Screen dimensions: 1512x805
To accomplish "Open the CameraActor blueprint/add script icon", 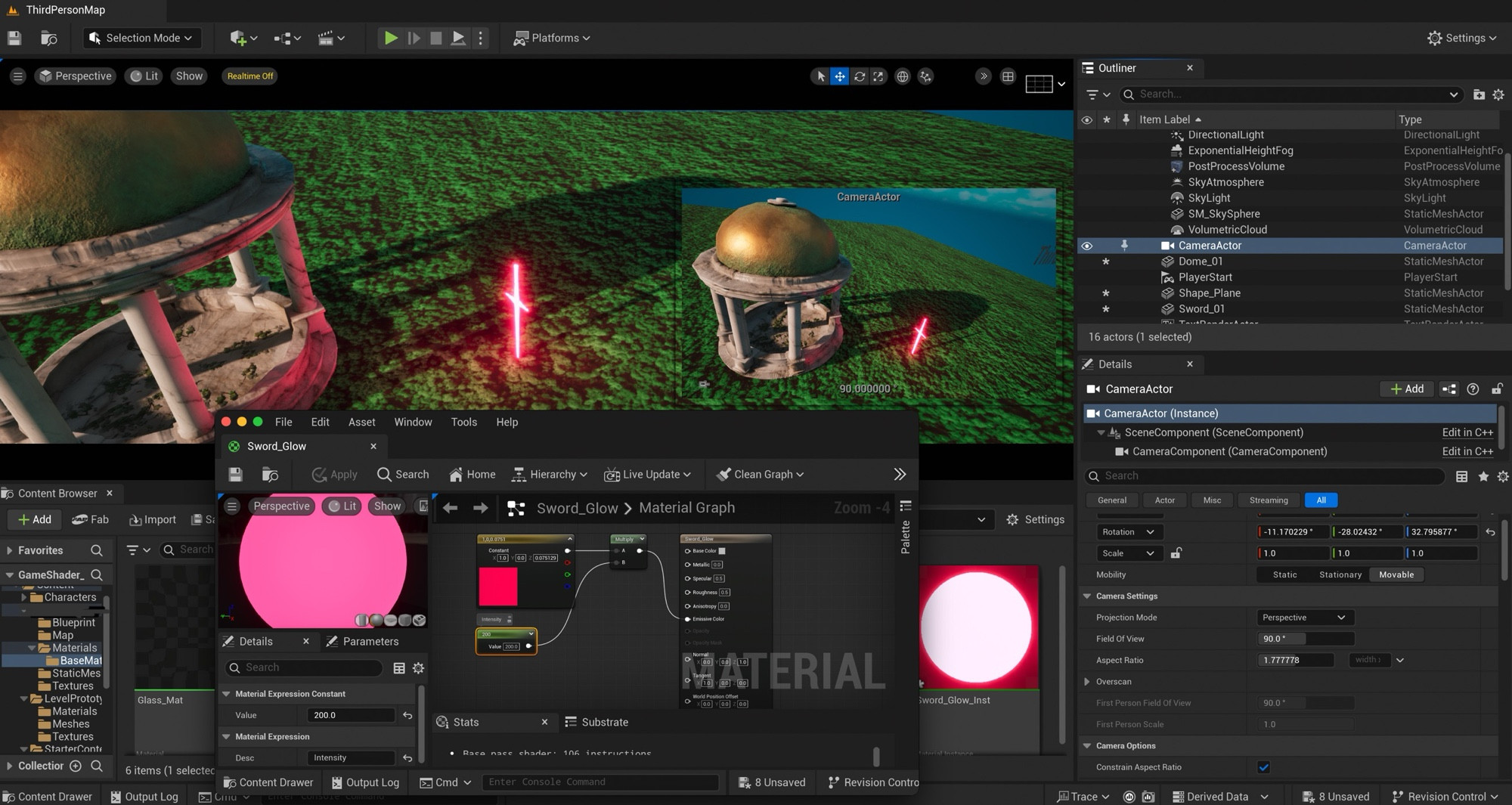I will tap(1448, 389).
